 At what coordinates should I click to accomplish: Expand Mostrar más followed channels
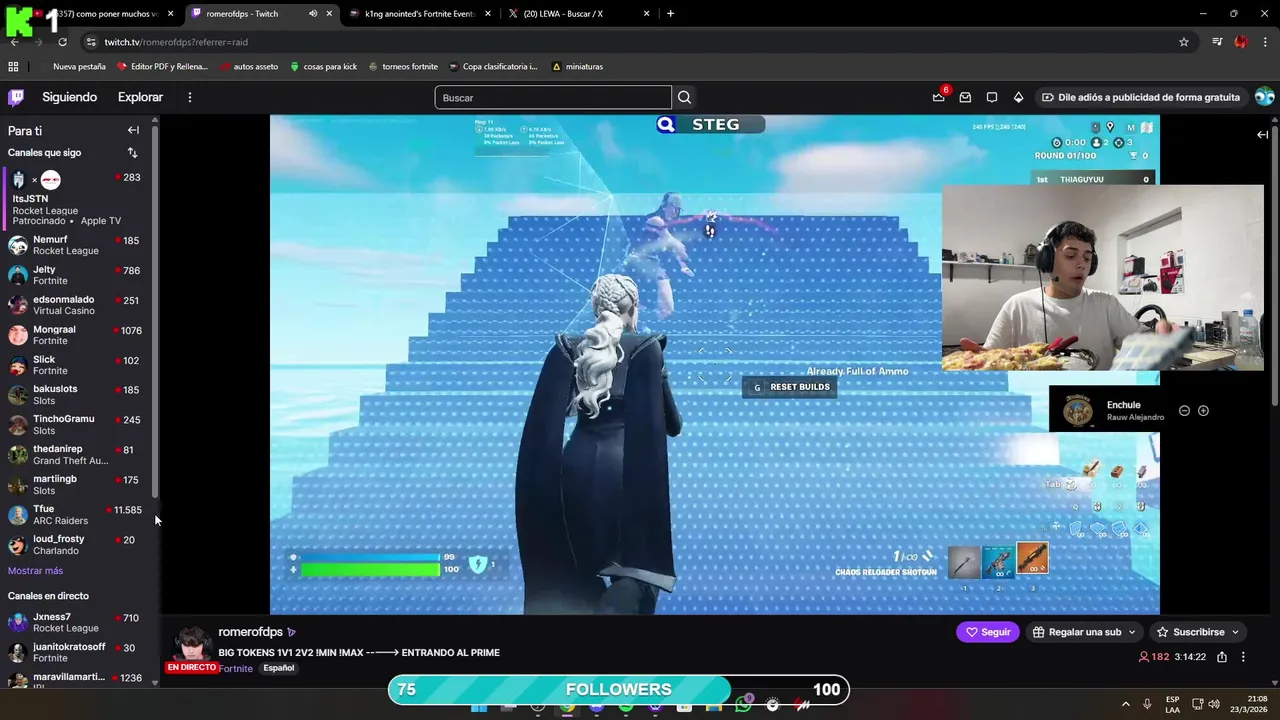[x=35, y=571]
